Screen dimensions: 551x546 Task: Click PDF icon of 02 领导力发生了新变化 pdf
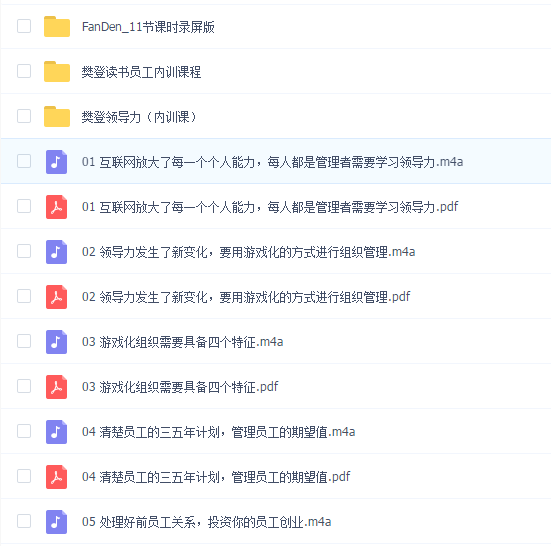pos(56,297)
